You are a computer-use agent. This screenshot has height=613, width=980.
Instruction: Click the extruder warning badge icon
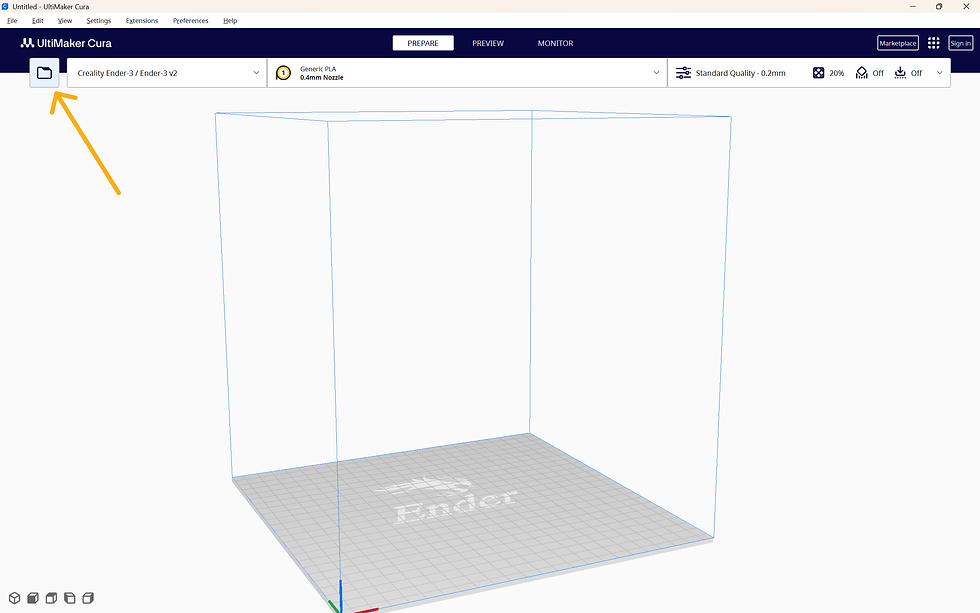pos(281,72)
